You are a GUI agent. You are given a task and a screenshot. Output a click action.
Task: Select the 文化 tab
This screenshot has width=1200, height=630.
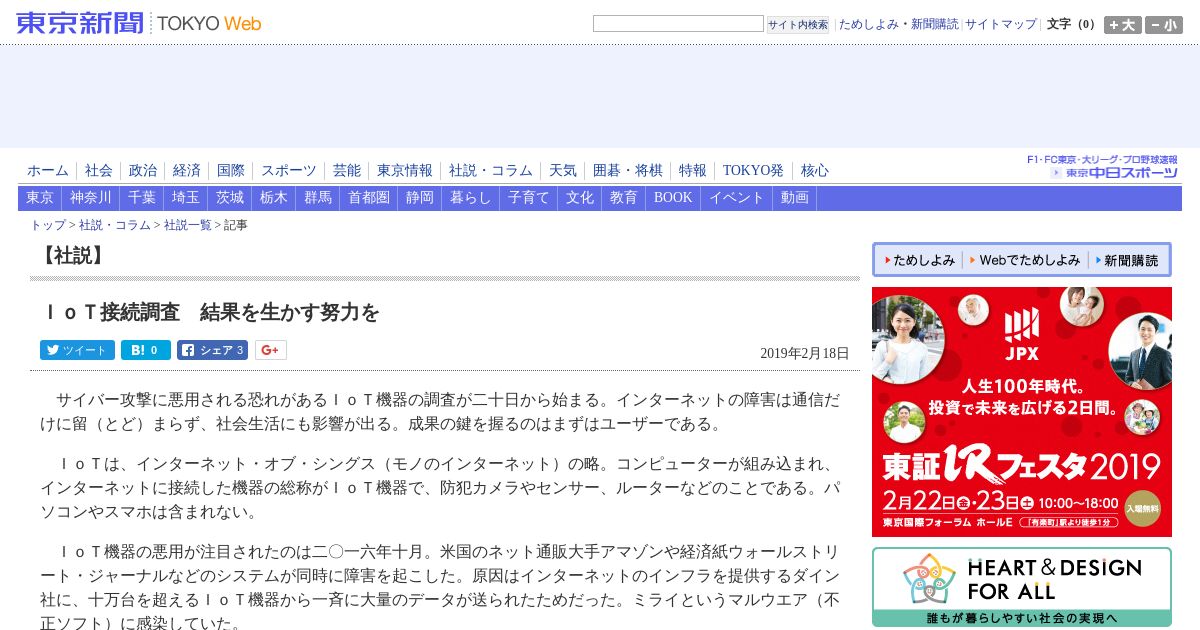580,198
